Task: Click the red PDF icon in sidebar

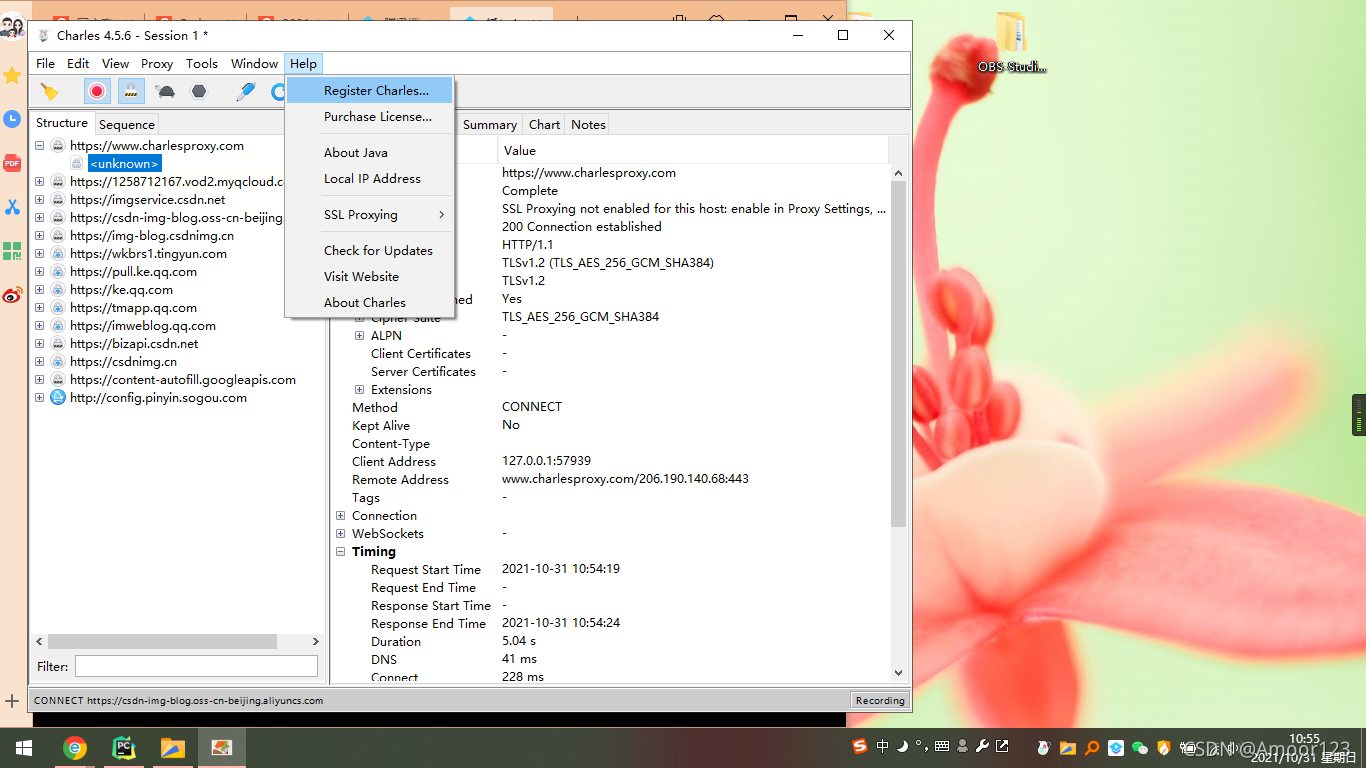Action: point(12,163)
